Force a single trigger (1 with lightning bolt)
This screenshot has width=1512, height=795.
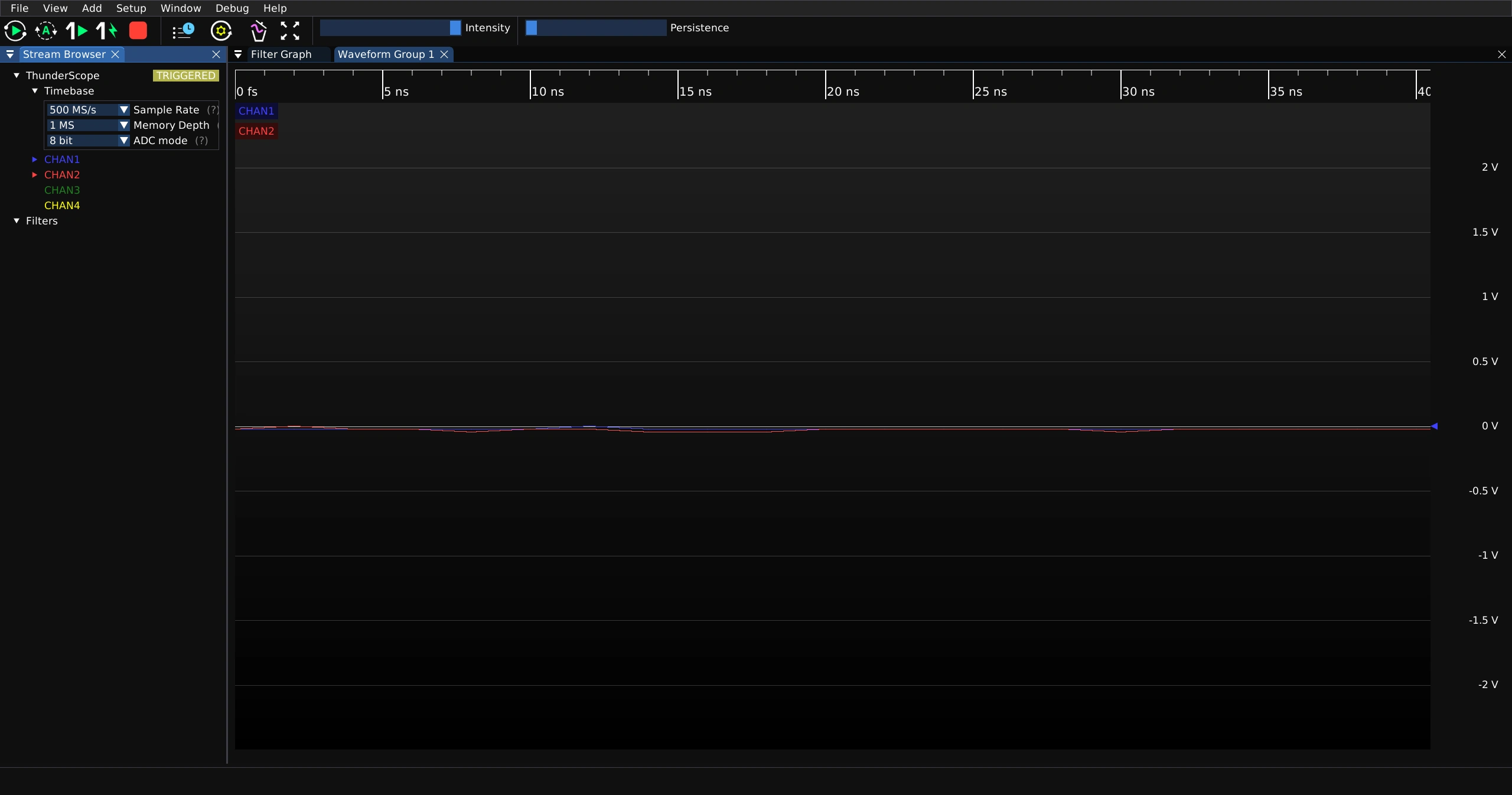(107, 31)
